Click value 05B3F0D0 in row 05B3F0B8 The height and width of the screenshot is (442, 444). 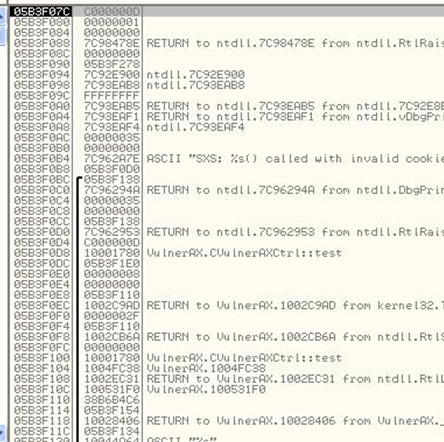coord(112,169)
